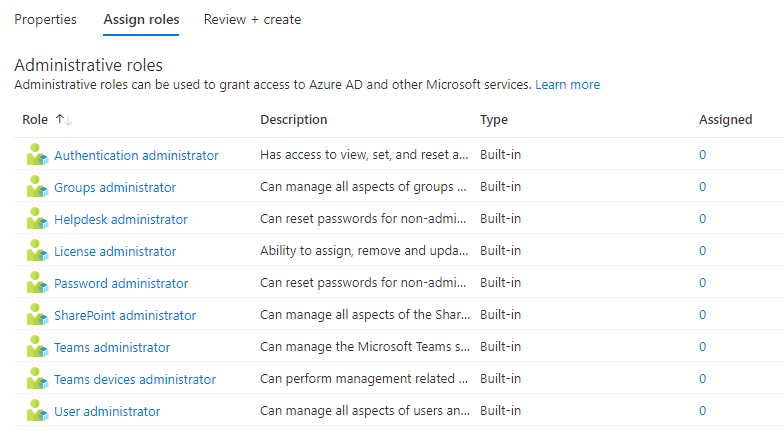Click the Authentication administrator role icon

(37, 155)
